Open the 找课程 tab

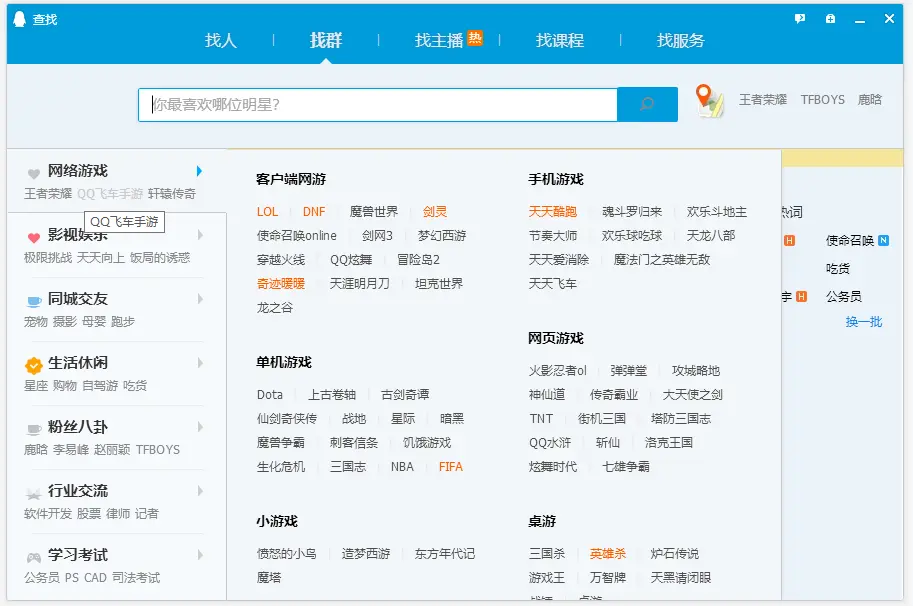click(x=560, y=40)
